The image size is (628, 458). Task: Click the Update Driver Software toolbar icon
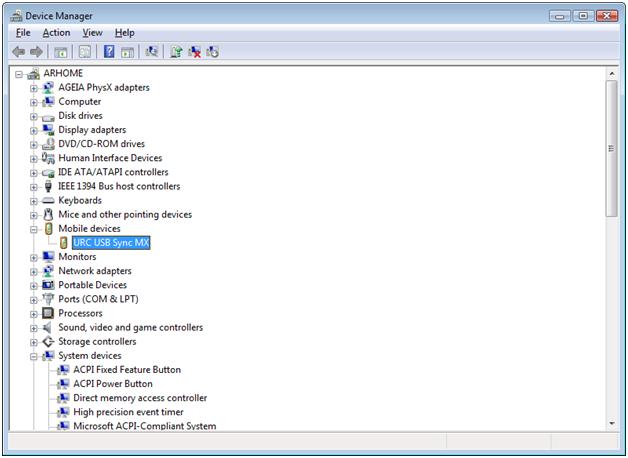(176, 52)
